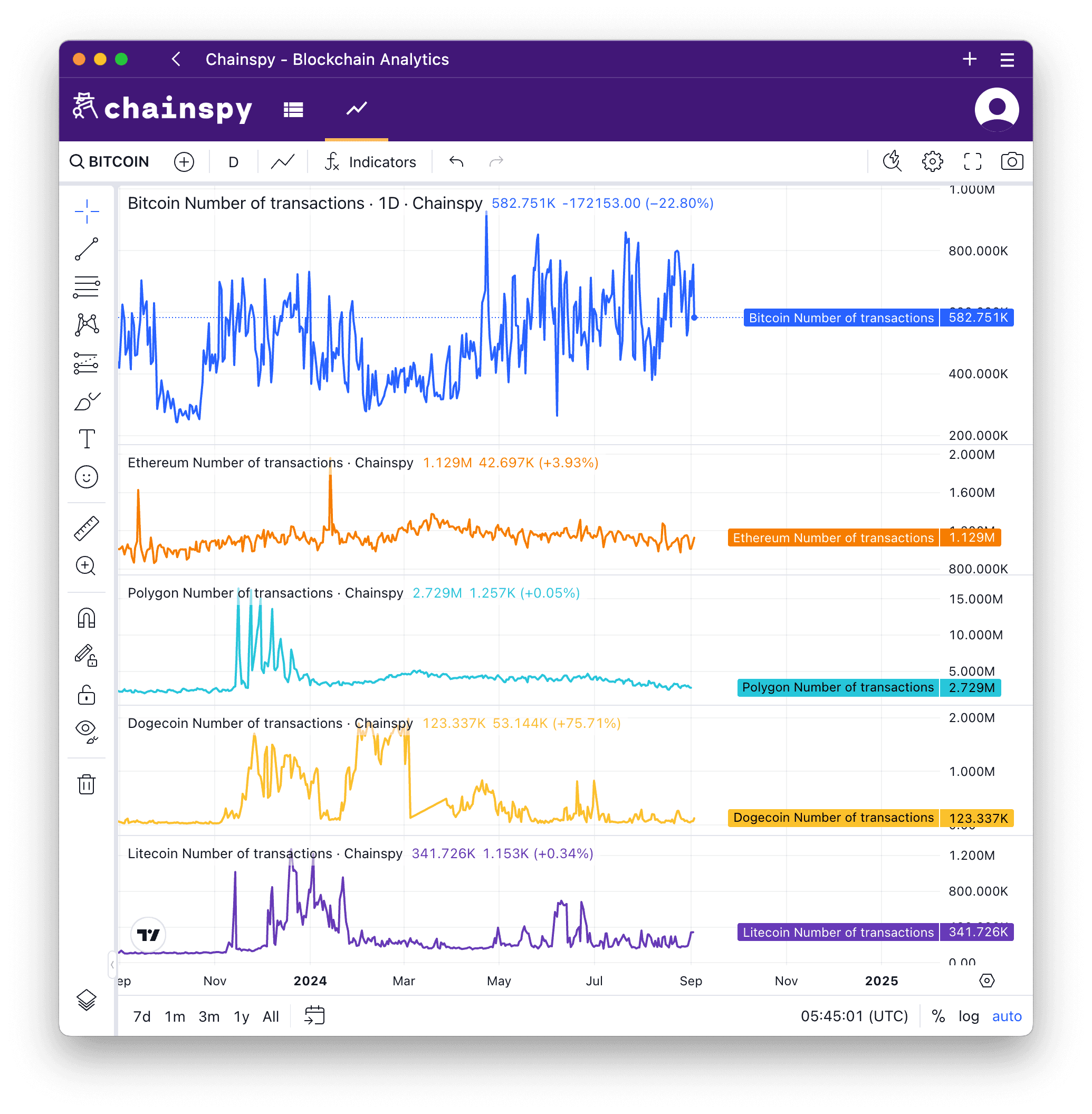This screenshot has width=1092, height=1114.
Task: Toggle percent scale mode
Action: (938, 1016)
